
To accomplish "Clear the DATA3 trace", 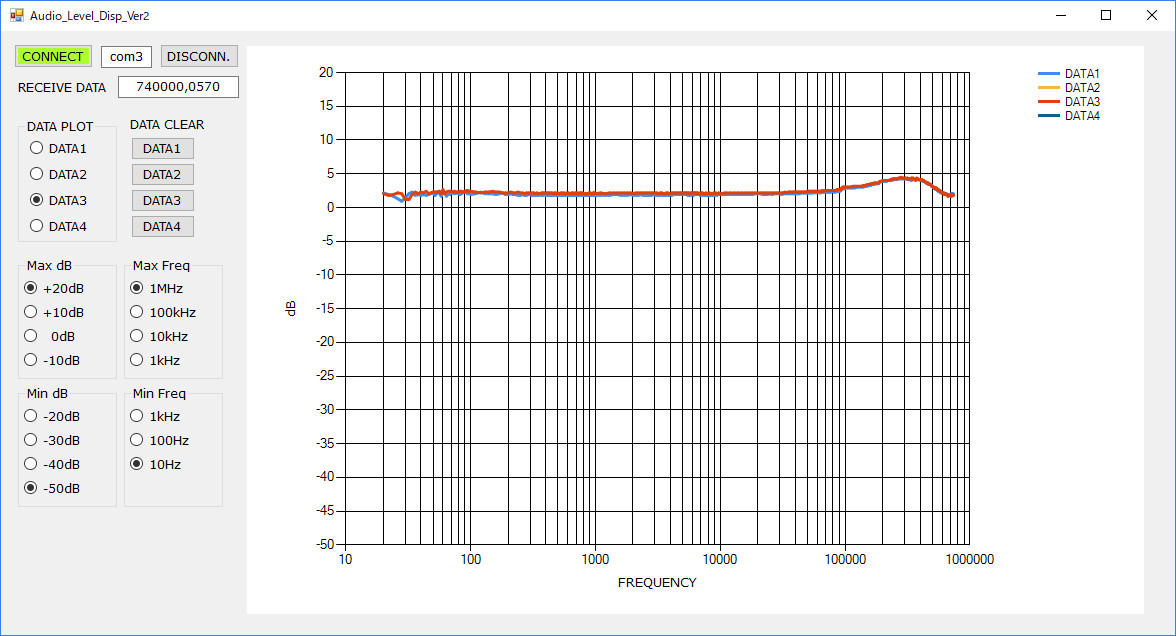I will (162, 200).
